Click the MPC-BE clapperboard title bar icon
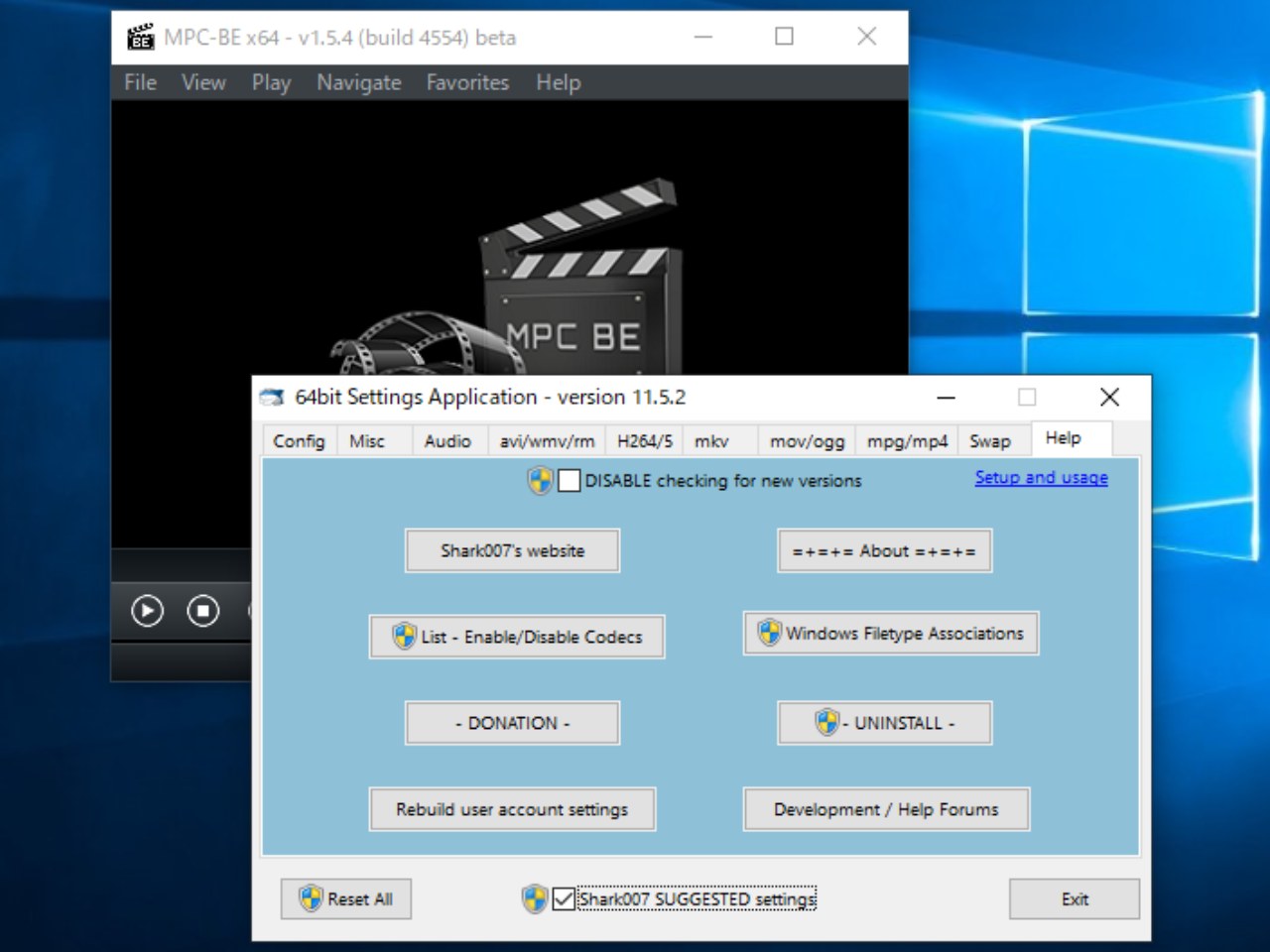This screenshot has height=952, width=1270. tap(141, 38)
